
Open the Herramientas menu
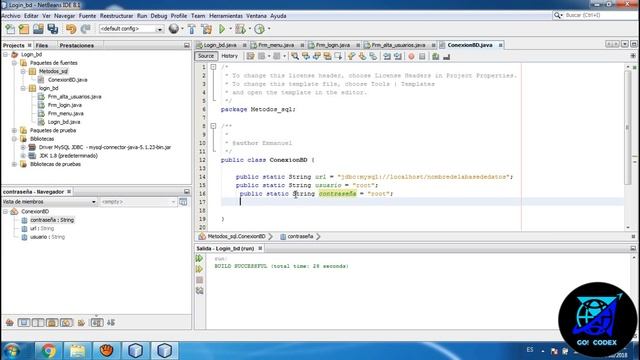[226, 16]
